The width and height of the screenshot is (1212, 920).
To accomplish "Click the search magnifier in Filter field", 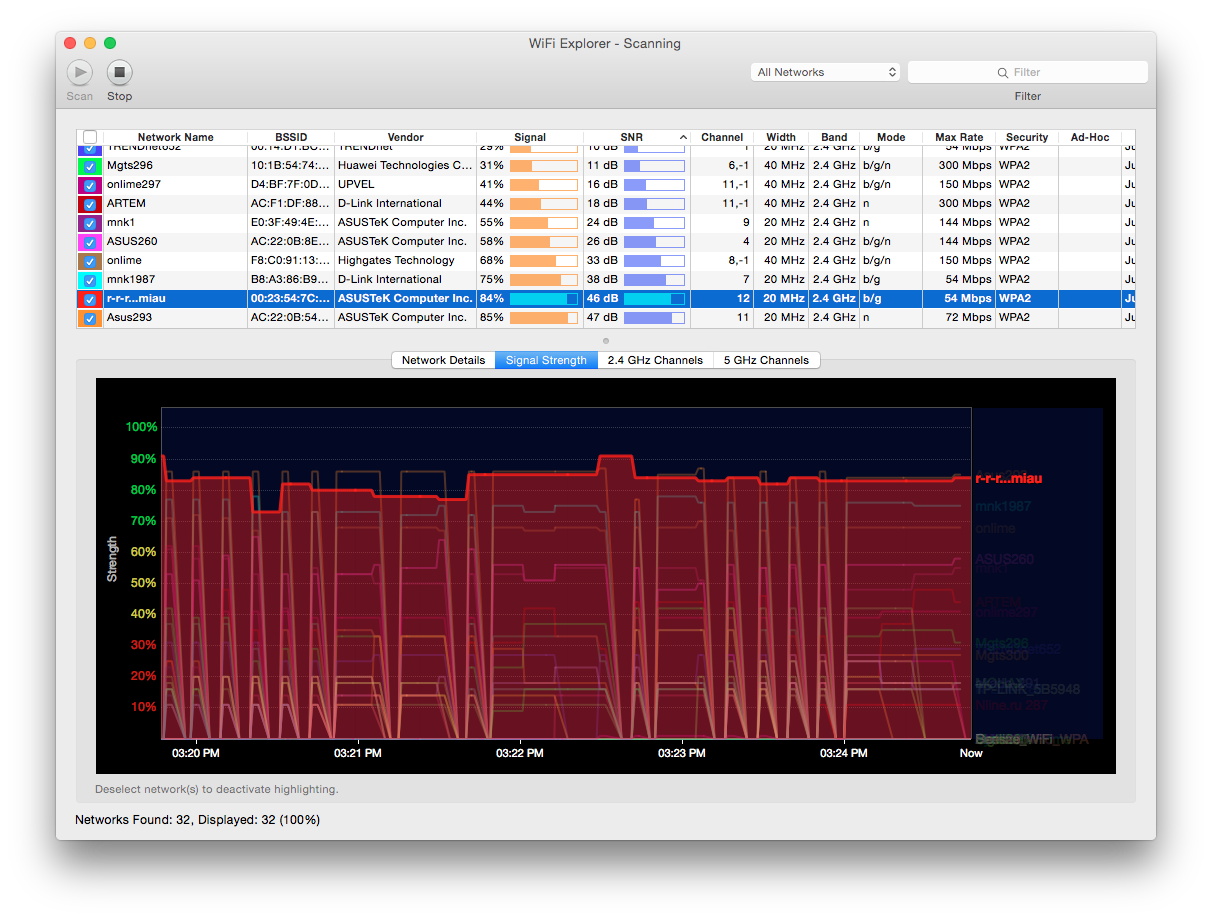I will tap(1003, 72).
